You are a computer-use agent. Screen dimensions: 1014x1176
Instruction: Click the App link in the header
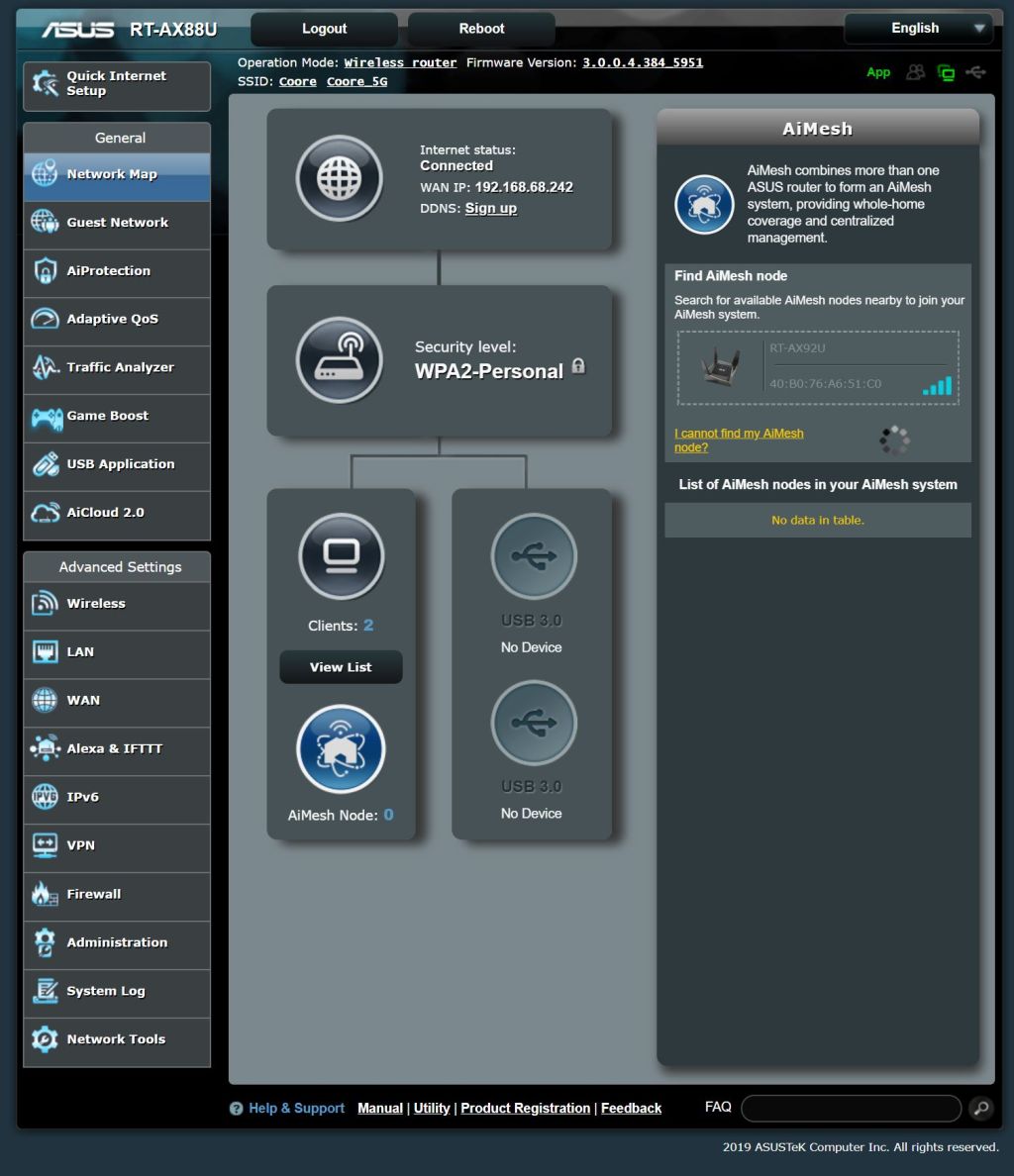(878, 72)
